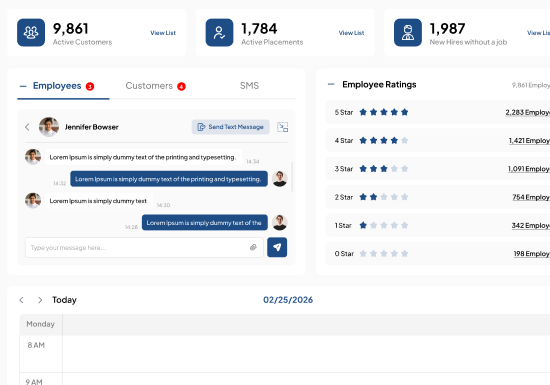The image size is (550, 385).
Task: Open 342 Employees link in 1 Star row
Action: pos(531,225)
